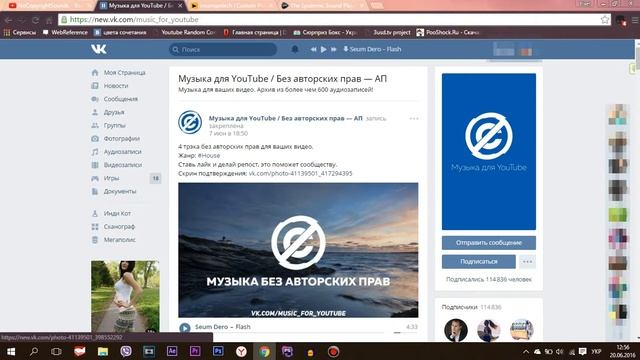
Task: Open the Chrome main menu
Action: pyautogui.click(x=635, y=20)
